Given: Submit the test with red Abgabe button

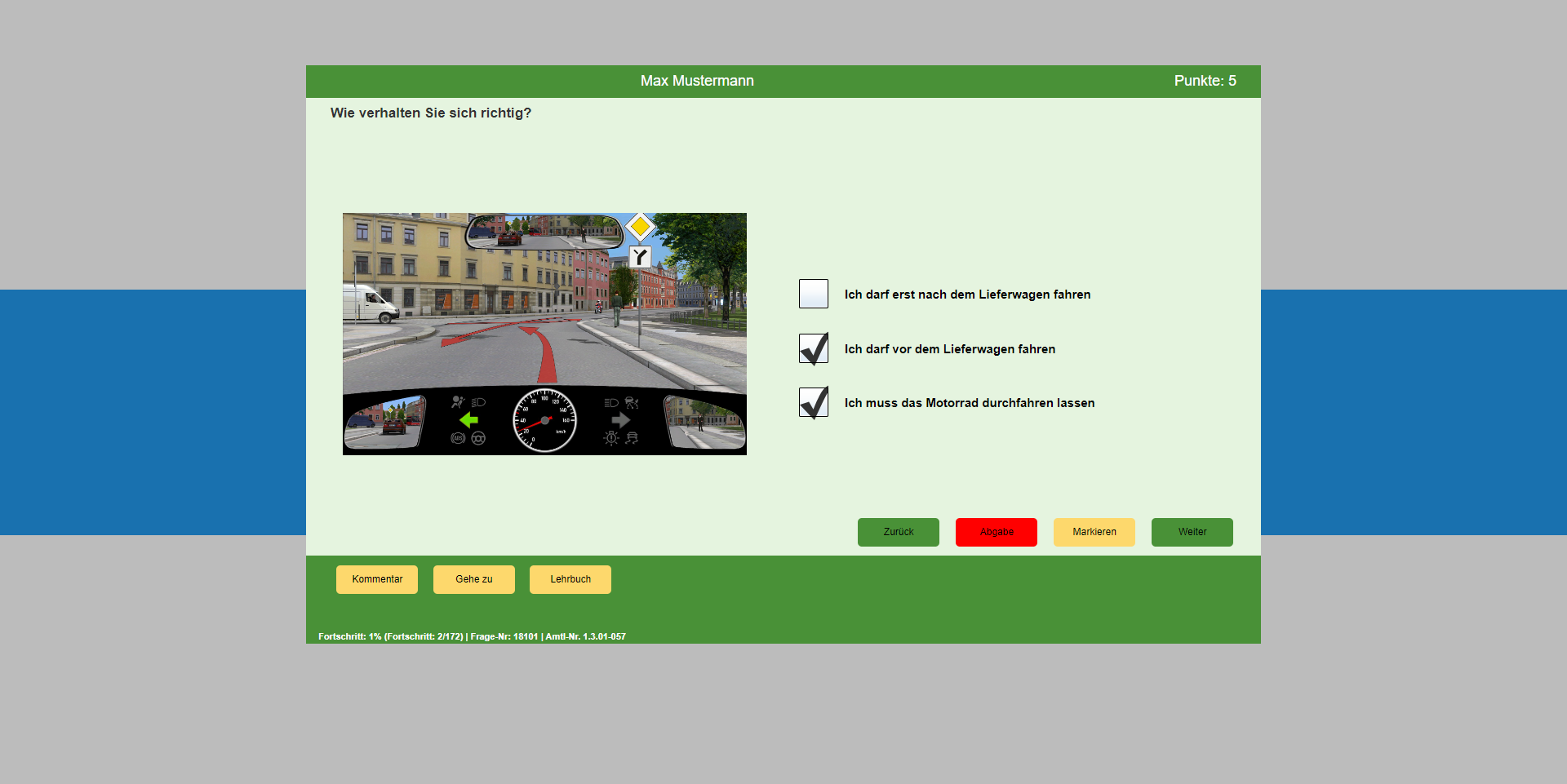Looking at the screenshot, I should (x=996, y=532).
